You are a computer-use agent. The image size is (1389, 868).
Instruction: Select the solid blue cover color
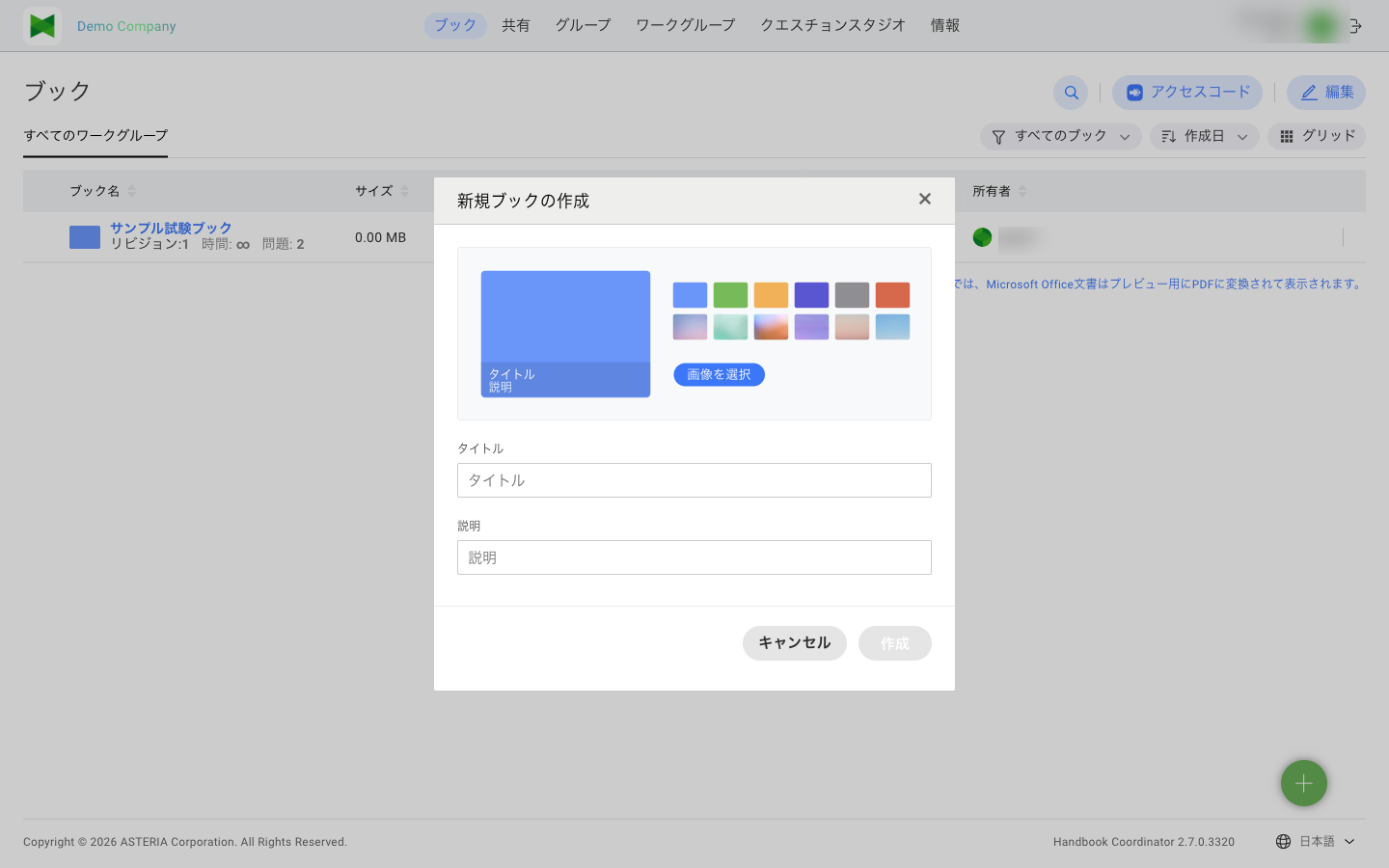click(x=690, y=295)
